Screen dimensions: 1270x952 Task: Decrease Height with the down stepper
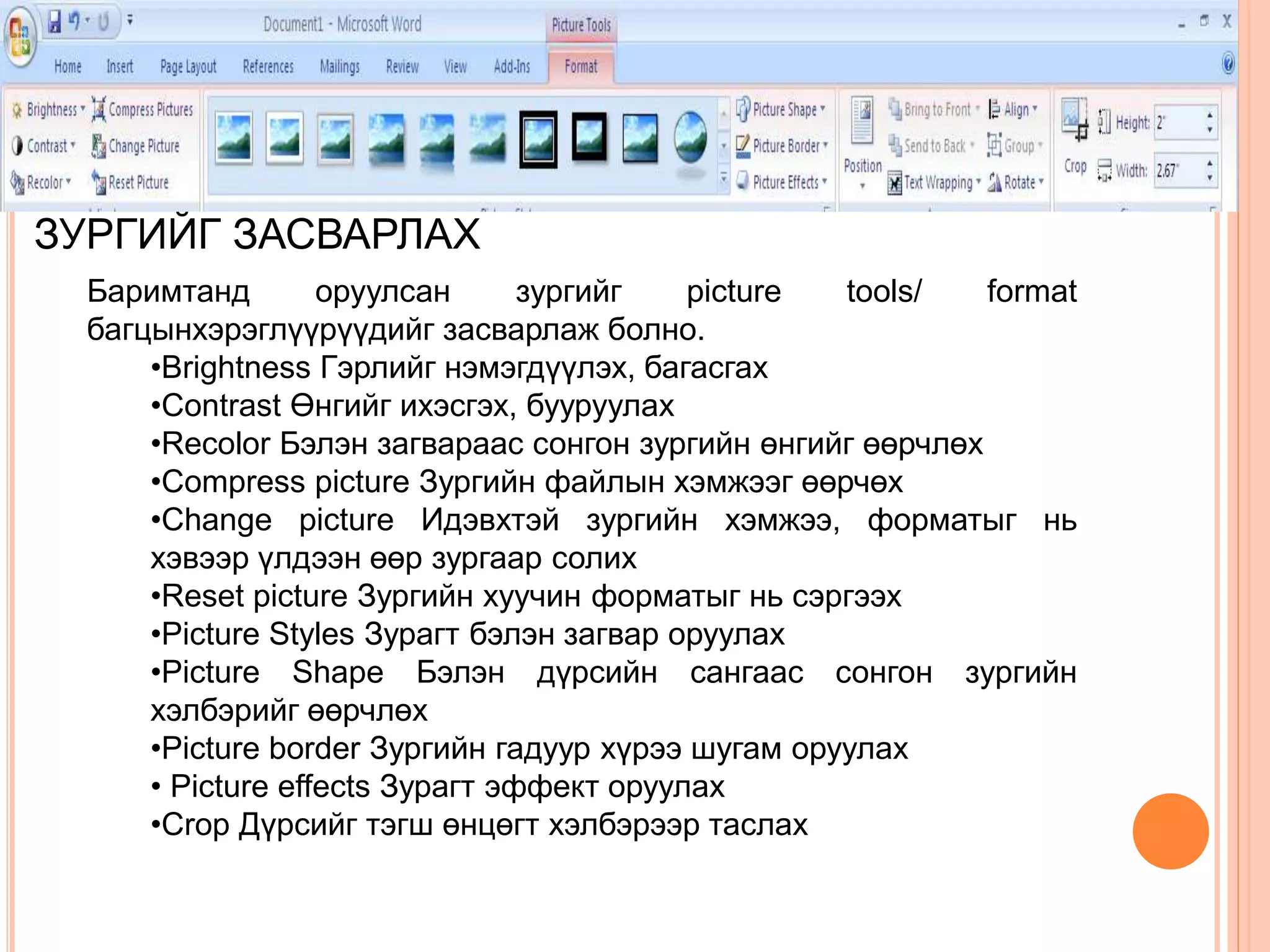point(1209,130)
